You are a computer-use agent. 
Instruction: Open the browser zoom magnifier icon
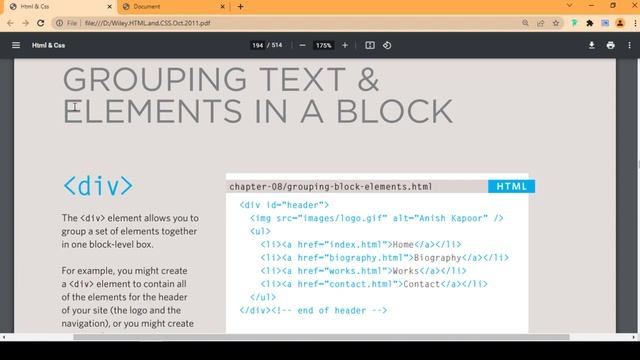(x=525, y=23)
